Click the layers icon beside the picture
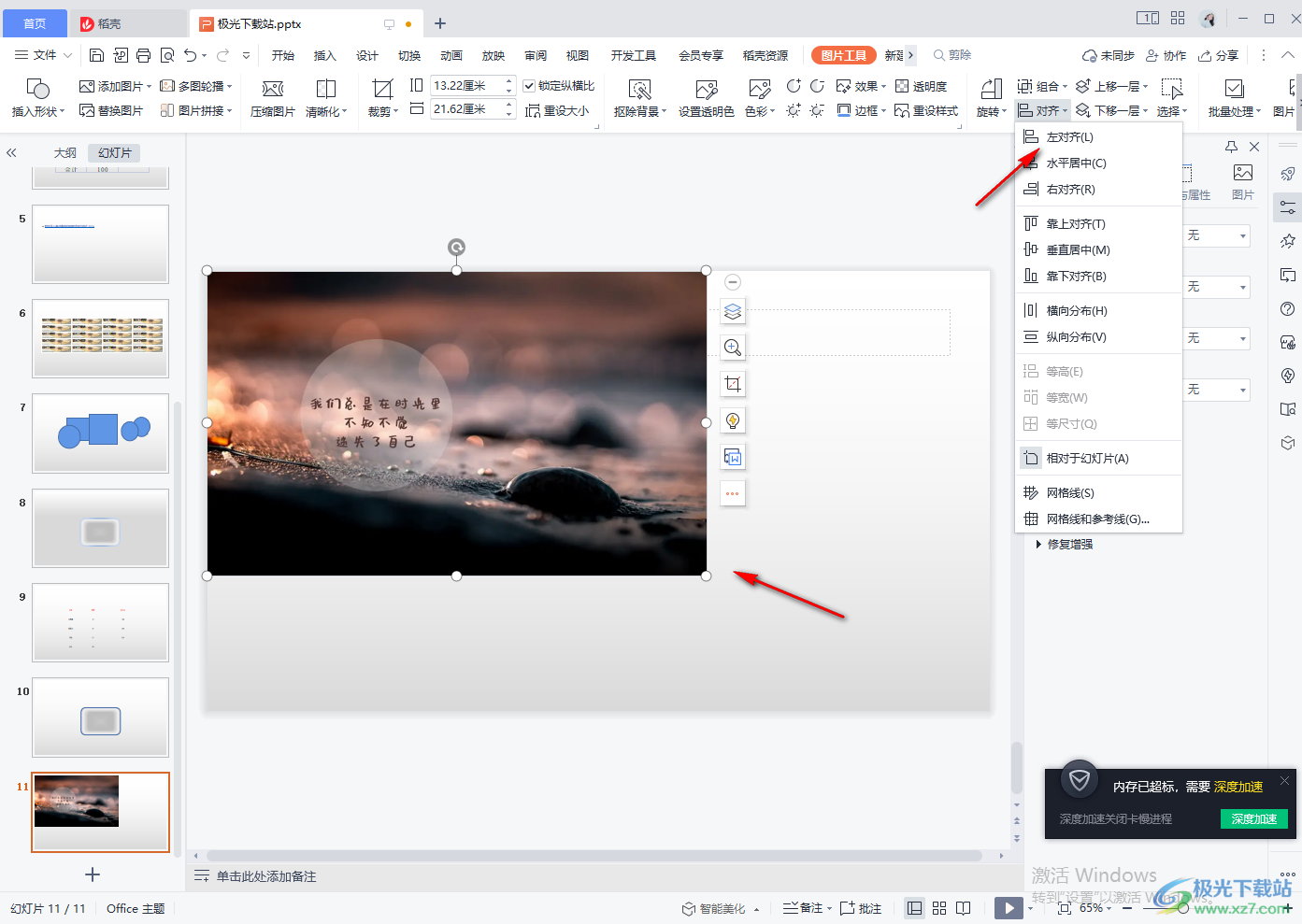Screen dimensions: 1302x924 [x=733, y=311]
